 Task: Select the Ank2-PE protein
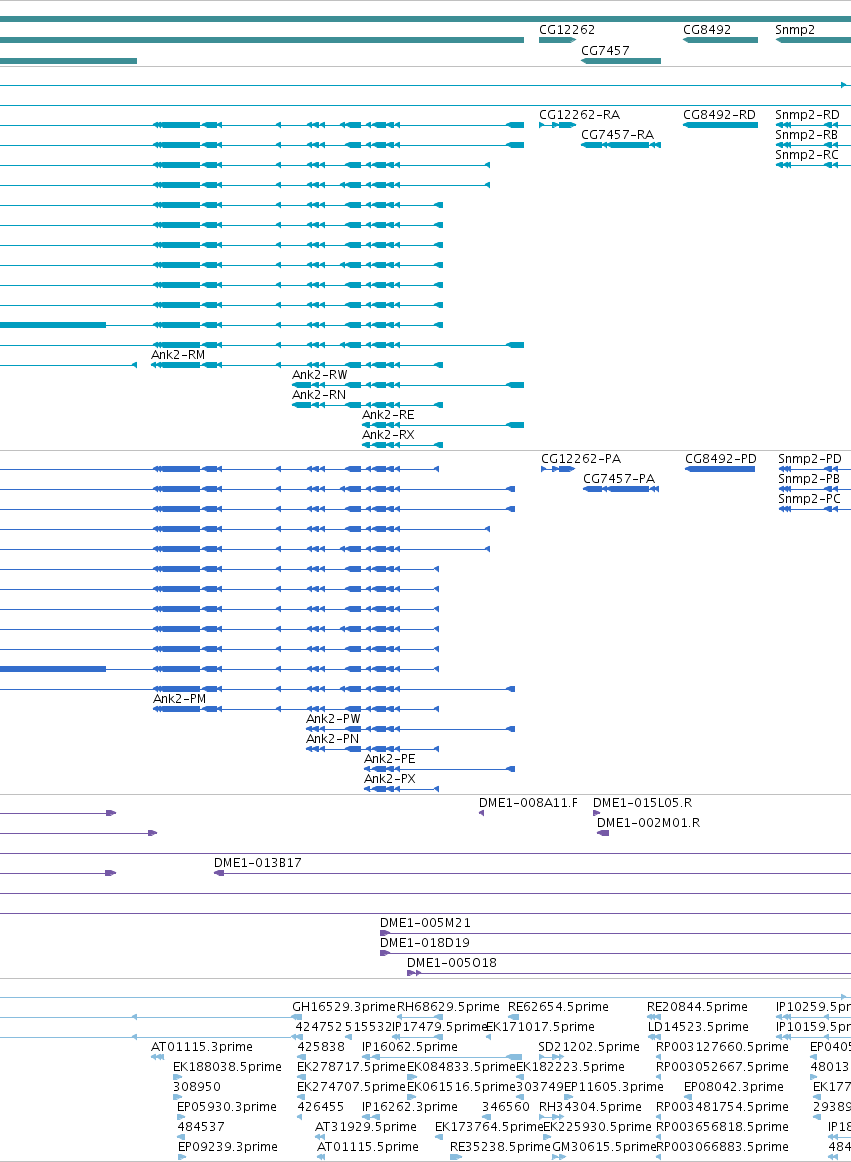[x=390, y=759]
